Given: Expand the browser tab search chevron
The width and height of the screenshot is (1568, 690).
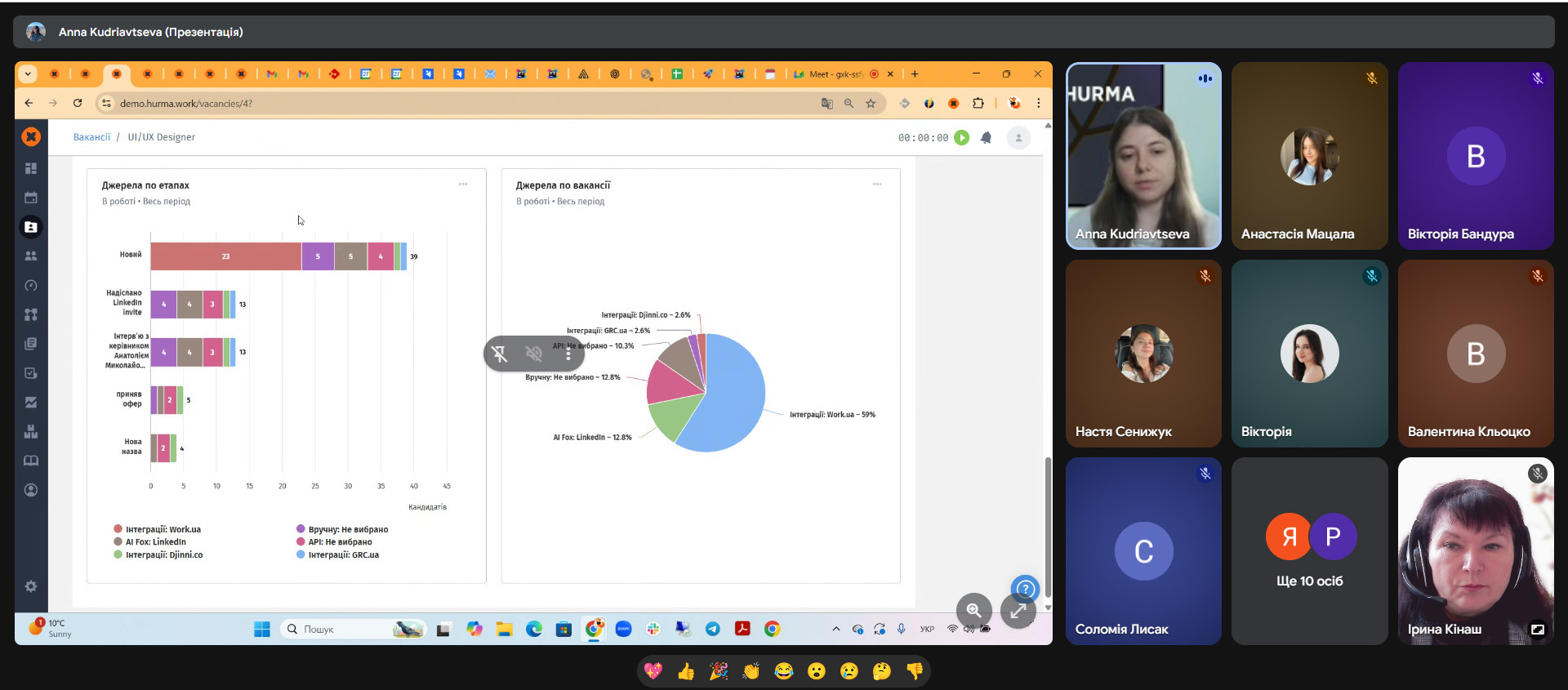Looking at the screenshot, I should 28,74.
